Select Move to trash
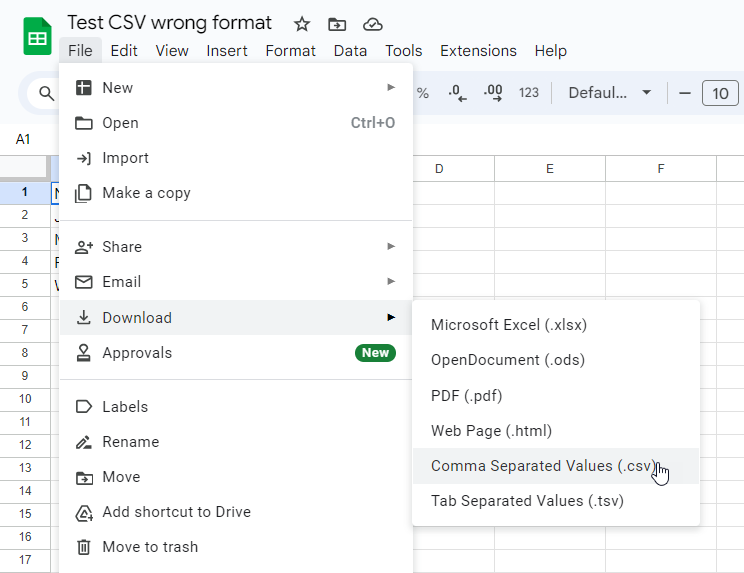Viewport: 744px width, 573px height. coord(236,547)
